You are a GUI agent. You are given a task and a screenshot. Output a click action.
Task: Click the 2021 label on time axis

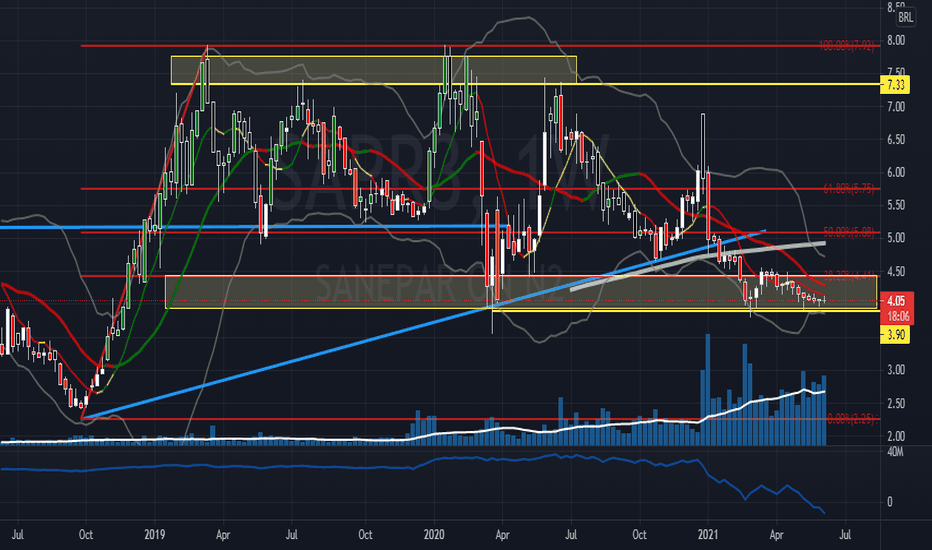point(708,535)
